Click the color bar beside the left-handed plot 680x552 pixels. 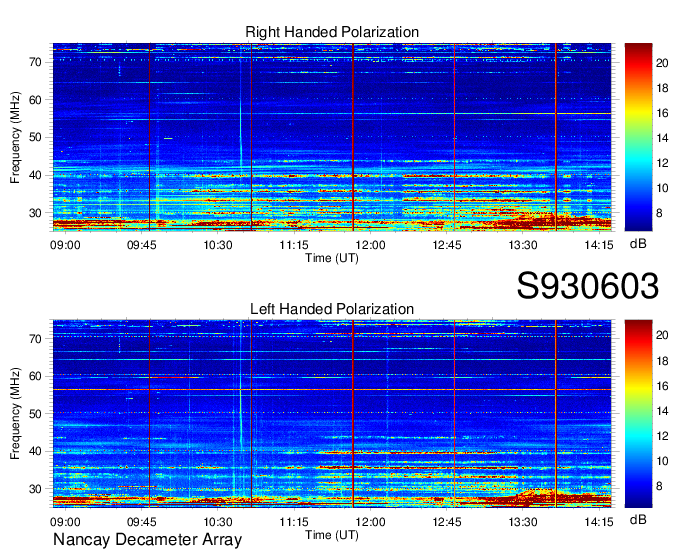[x=638, y=414]
